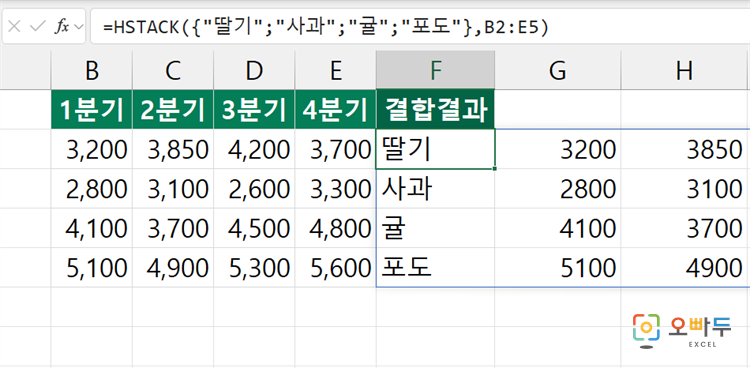Click the 1분기 header cell
This screenshot has height=368, width=750.
[x=91, y=109]
